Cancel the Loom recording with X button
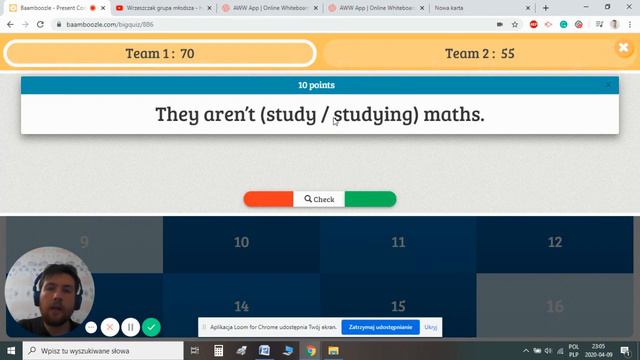 (110, 327)
